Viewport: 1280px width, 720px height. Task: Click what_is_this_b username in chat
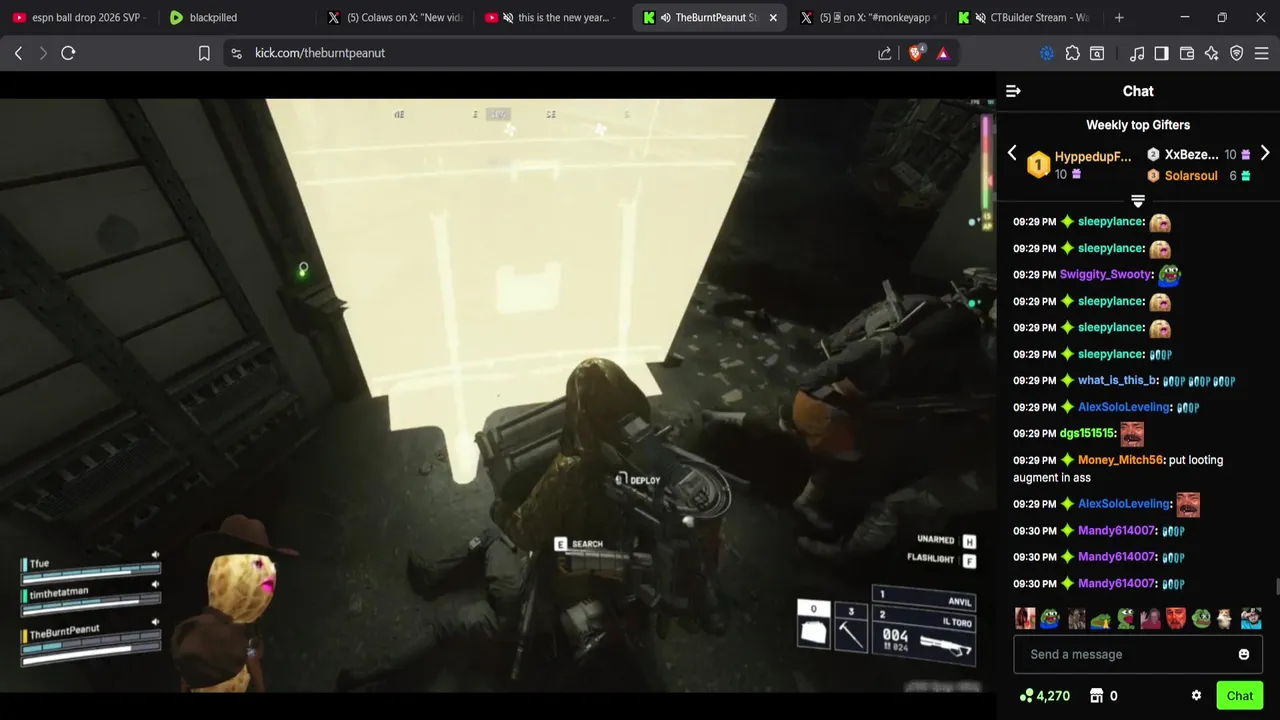1117,380
